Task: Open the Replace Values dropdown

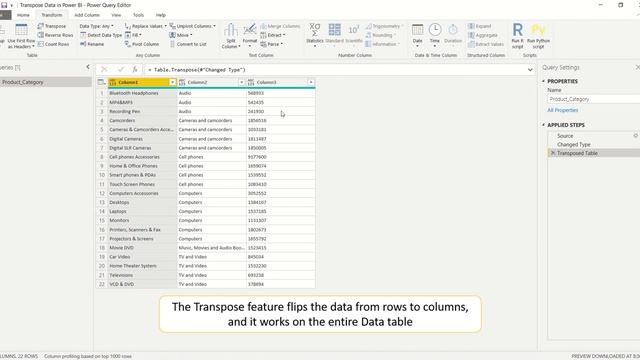Action: click(x=145, y=26)
